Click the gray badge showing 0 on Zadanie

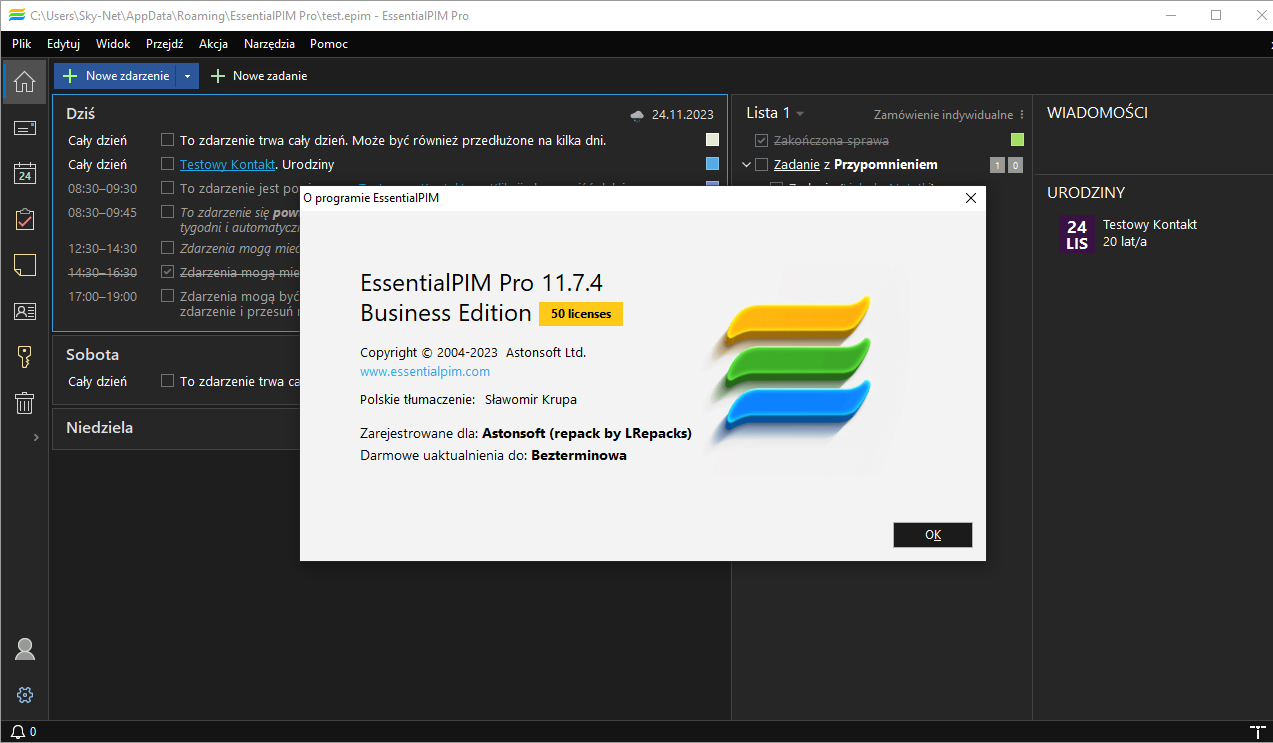coord(1016,165)
